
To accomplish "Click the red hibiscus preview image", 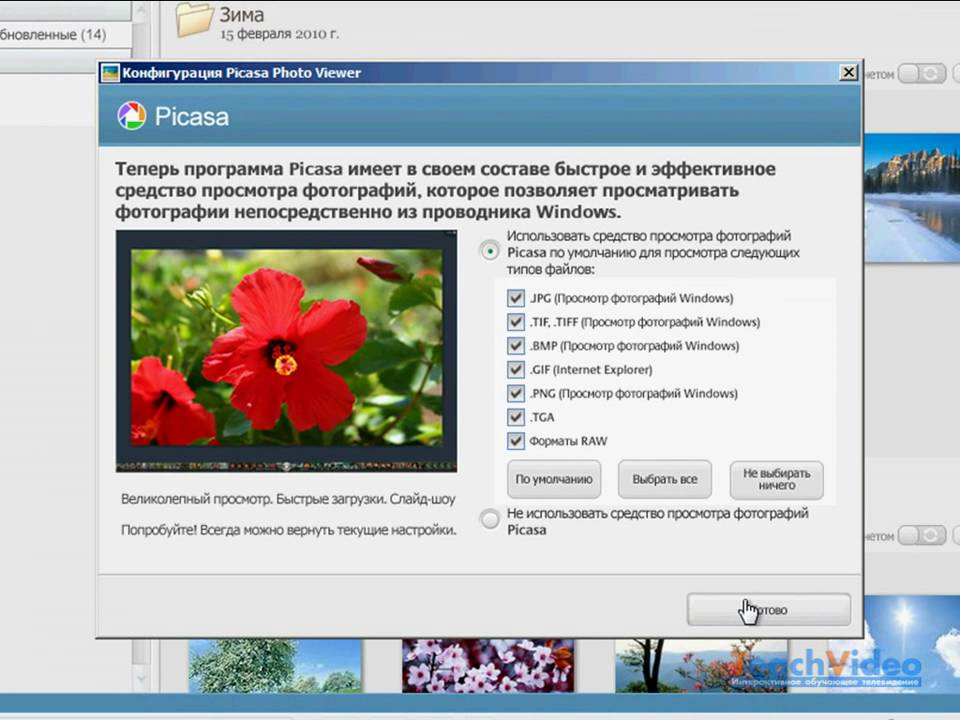I will 287,351.
